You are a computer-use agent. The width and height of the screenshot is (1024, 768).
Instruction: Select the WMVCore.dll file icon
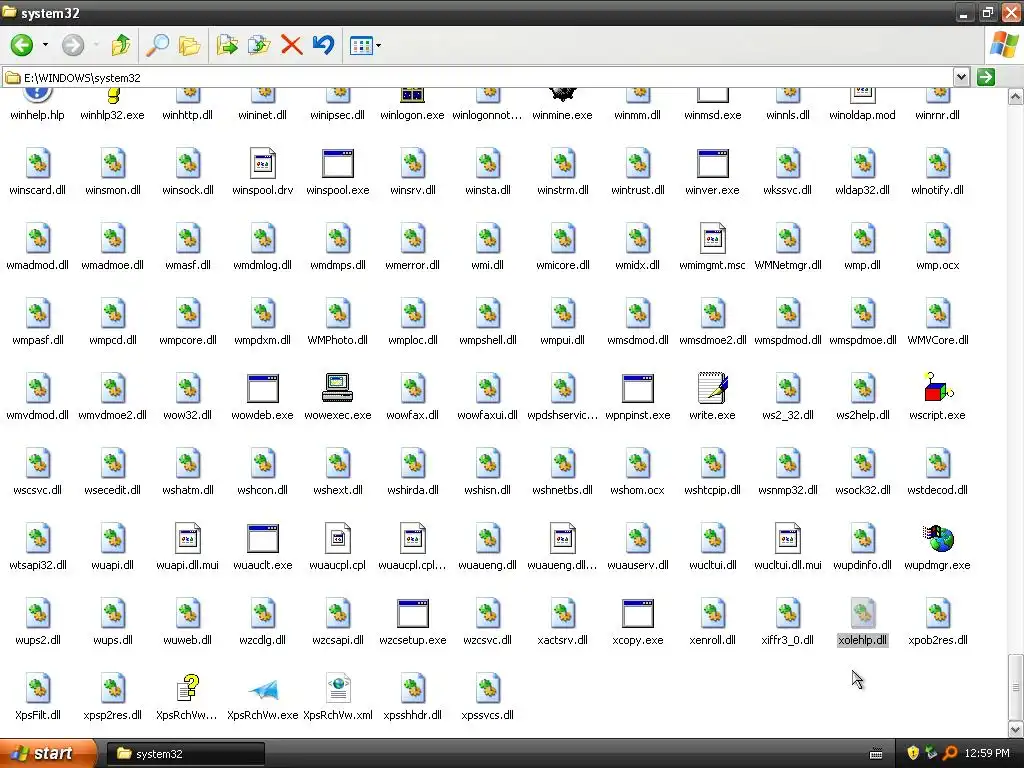coord(938,313)
